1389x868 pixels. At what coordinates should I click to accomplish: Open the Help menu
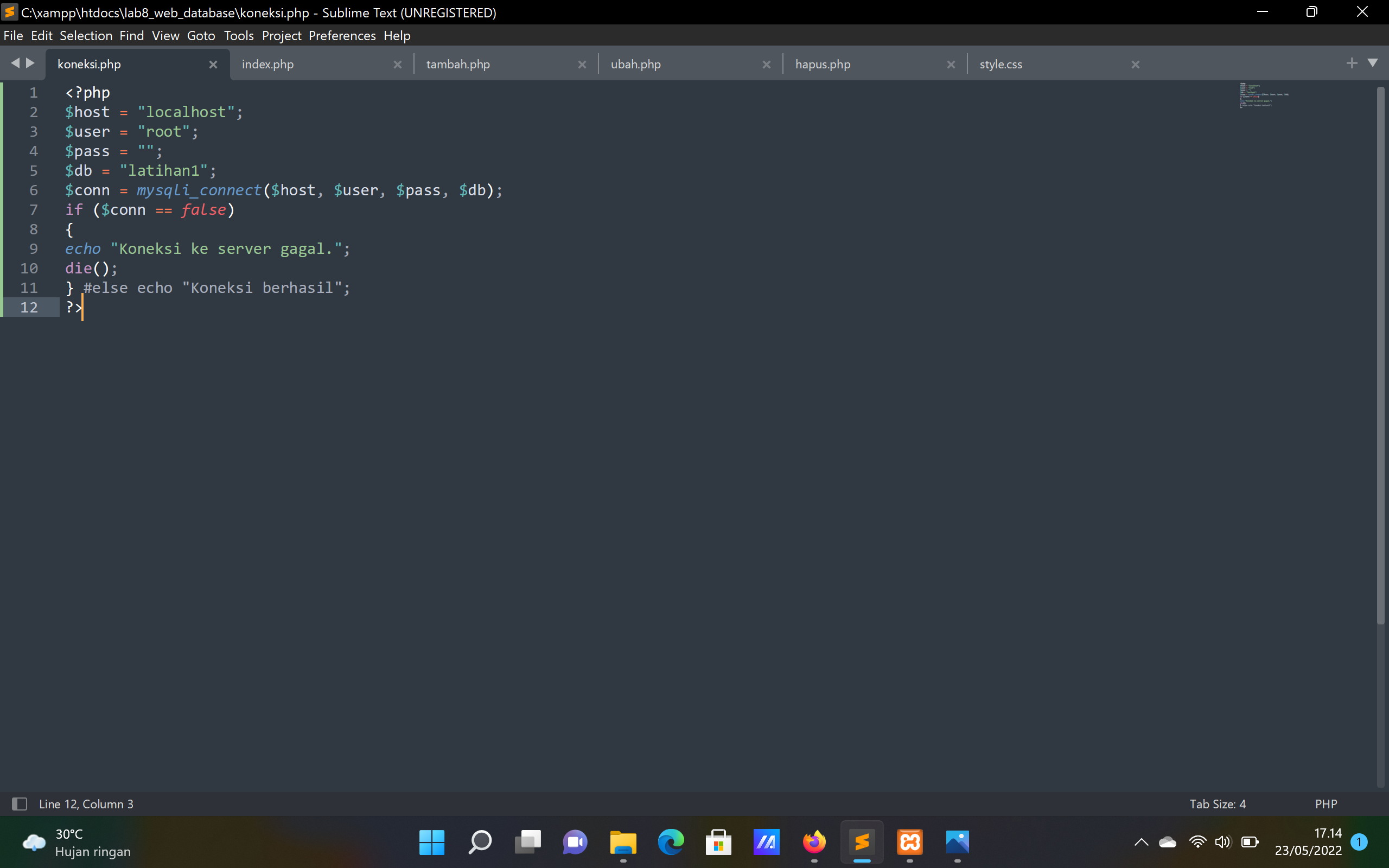pos(397,36)
